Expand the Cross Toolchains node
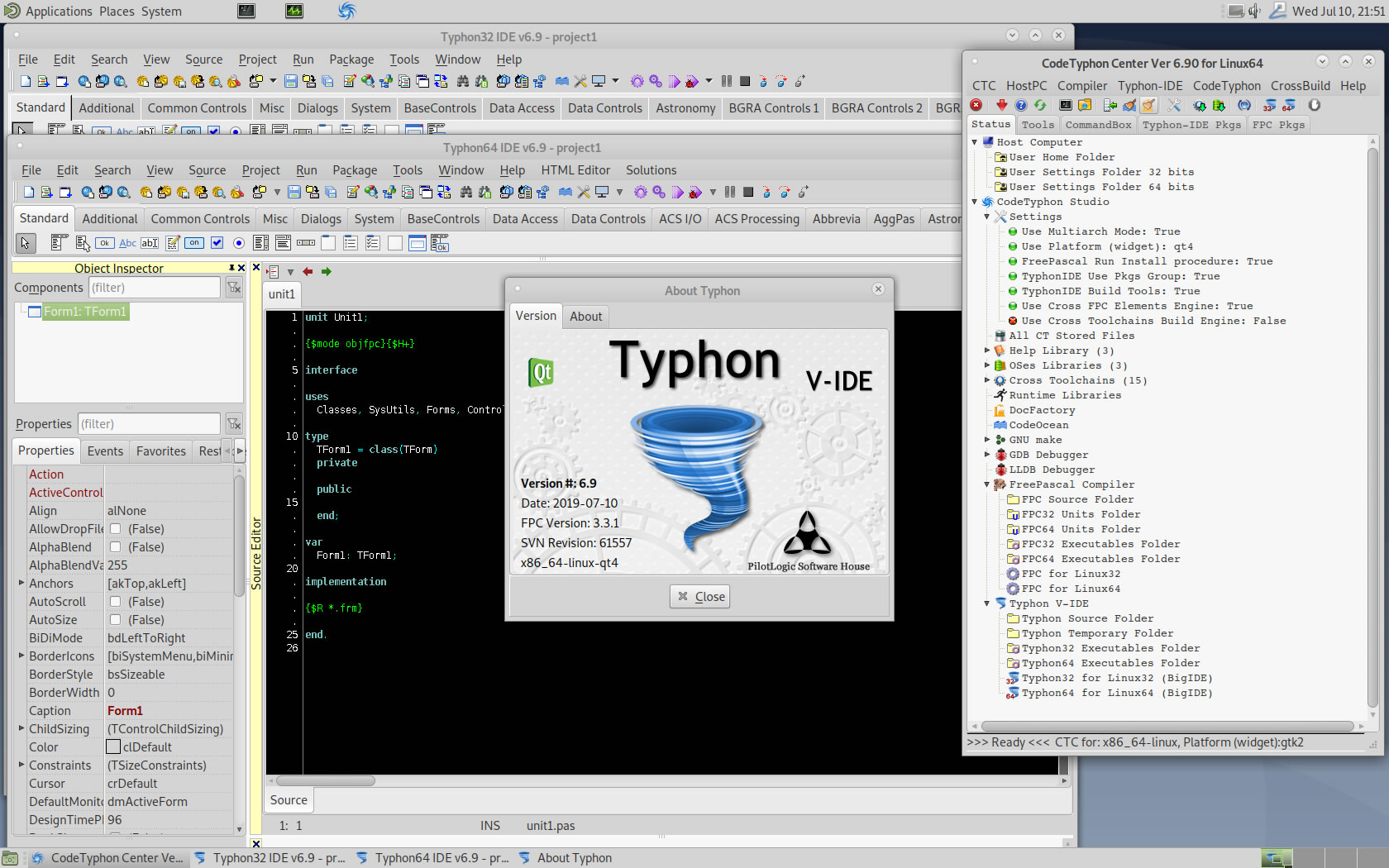The height and width of the screenshot is (868, 1389). pos(987,380)
